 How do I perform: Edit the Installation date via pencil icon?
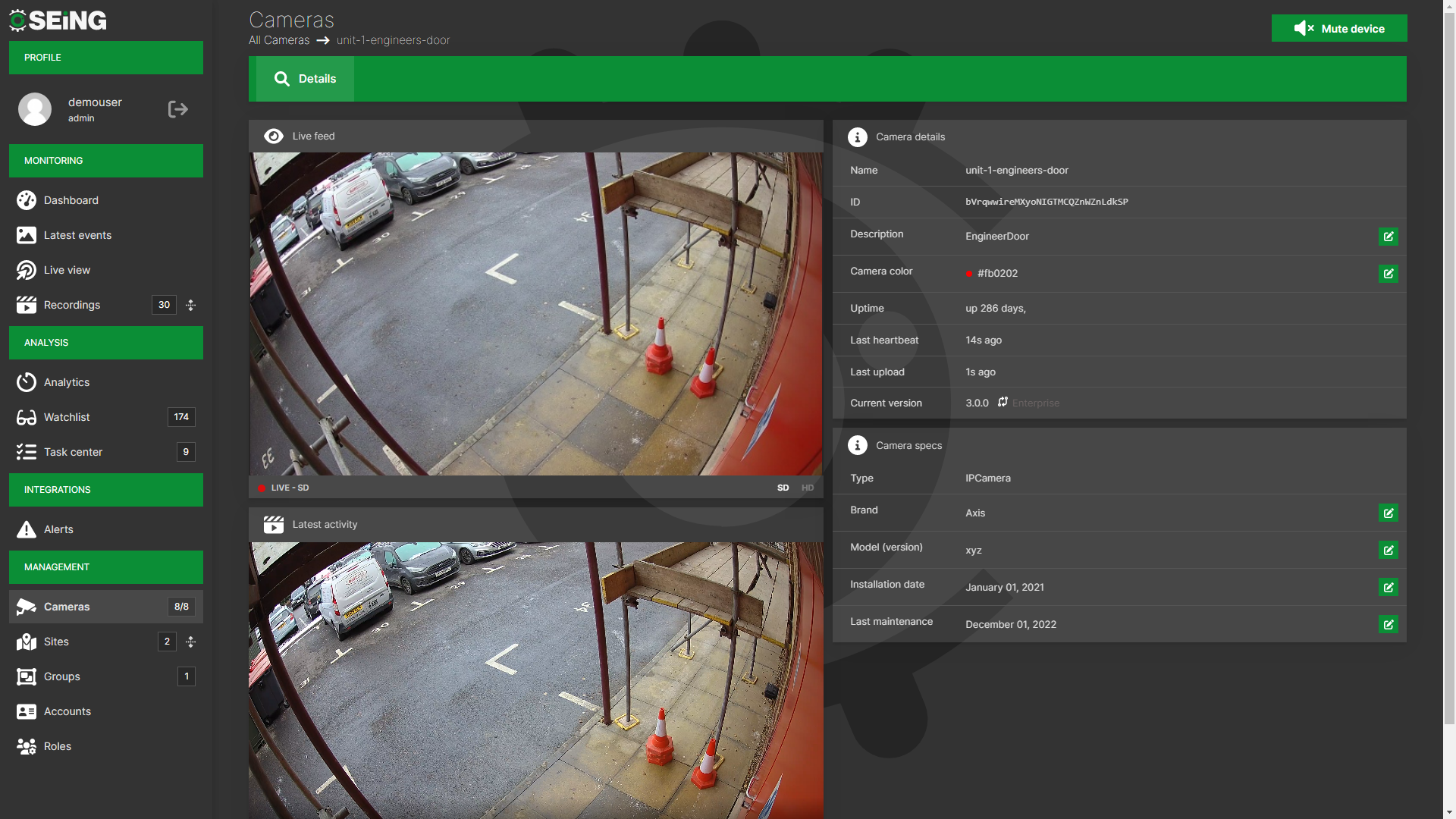pyautogui.click(x=1388, y=587)
